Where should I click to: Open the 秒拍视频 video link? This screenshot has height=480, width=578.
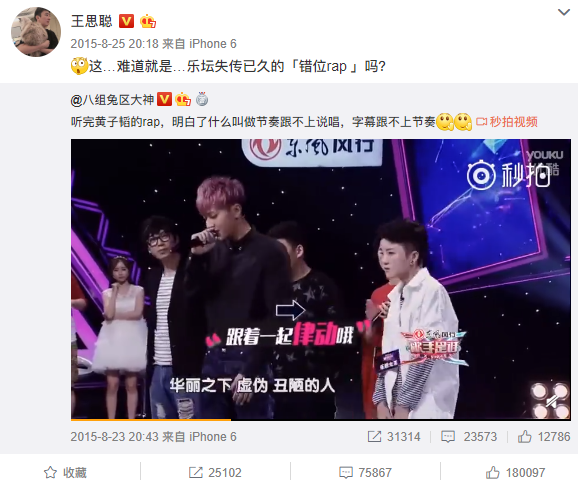pos(507,122)
